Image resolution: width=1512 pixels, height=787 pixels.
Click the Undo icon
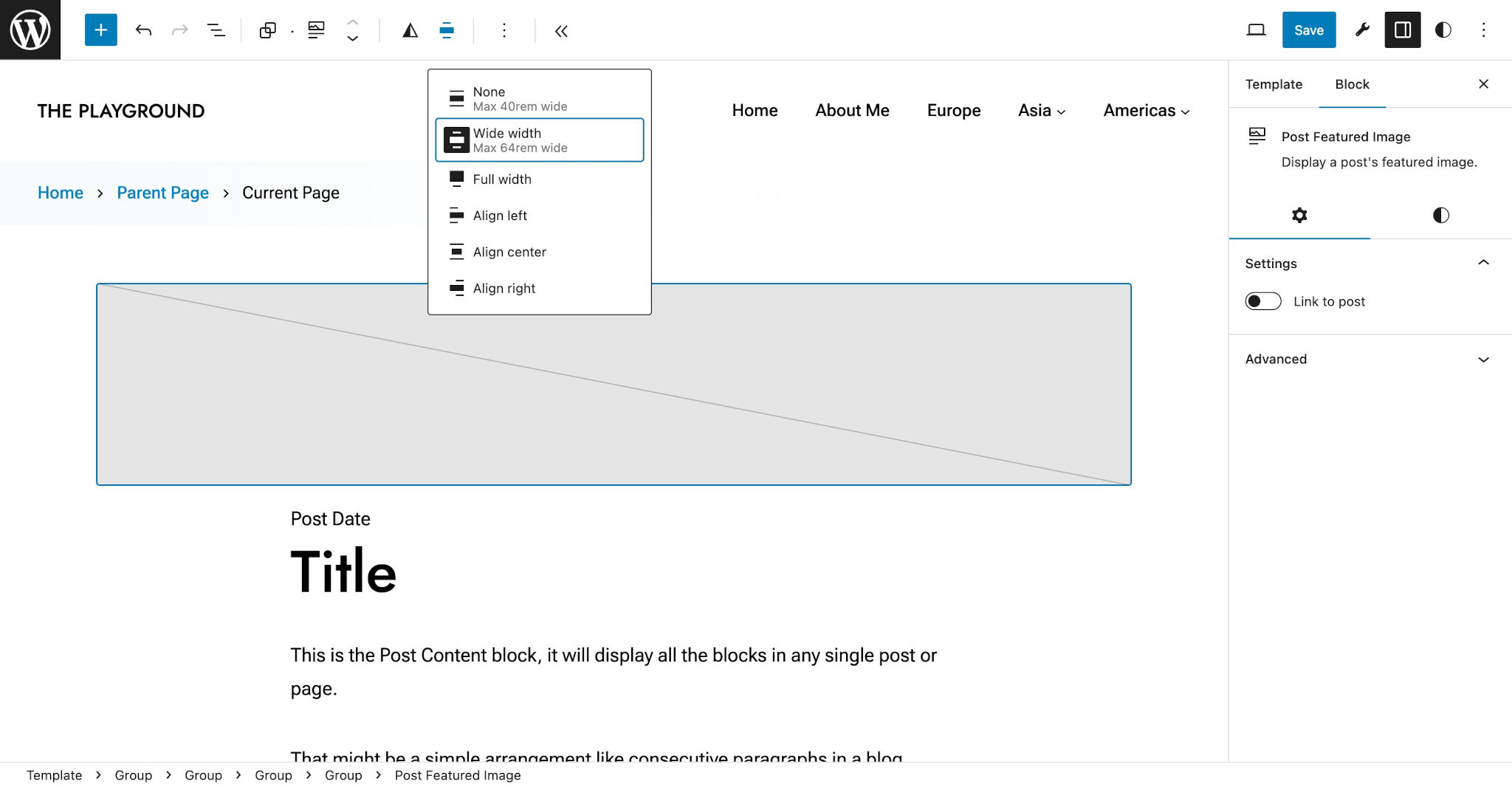click(x=144, y=30)
